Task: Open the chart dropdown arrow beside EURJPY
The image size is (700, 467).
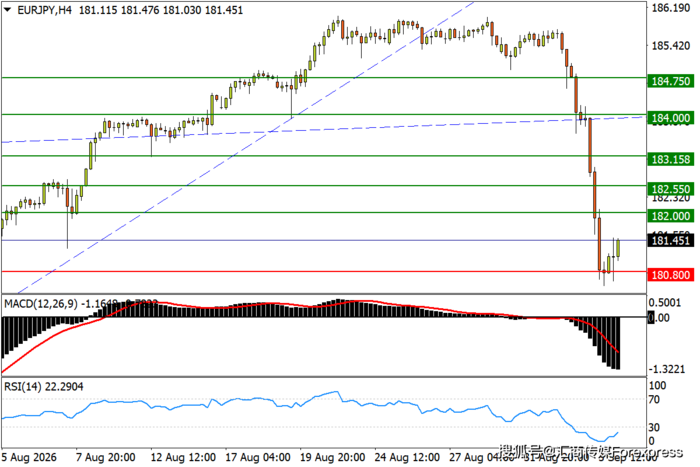Action: pos(8,9)
